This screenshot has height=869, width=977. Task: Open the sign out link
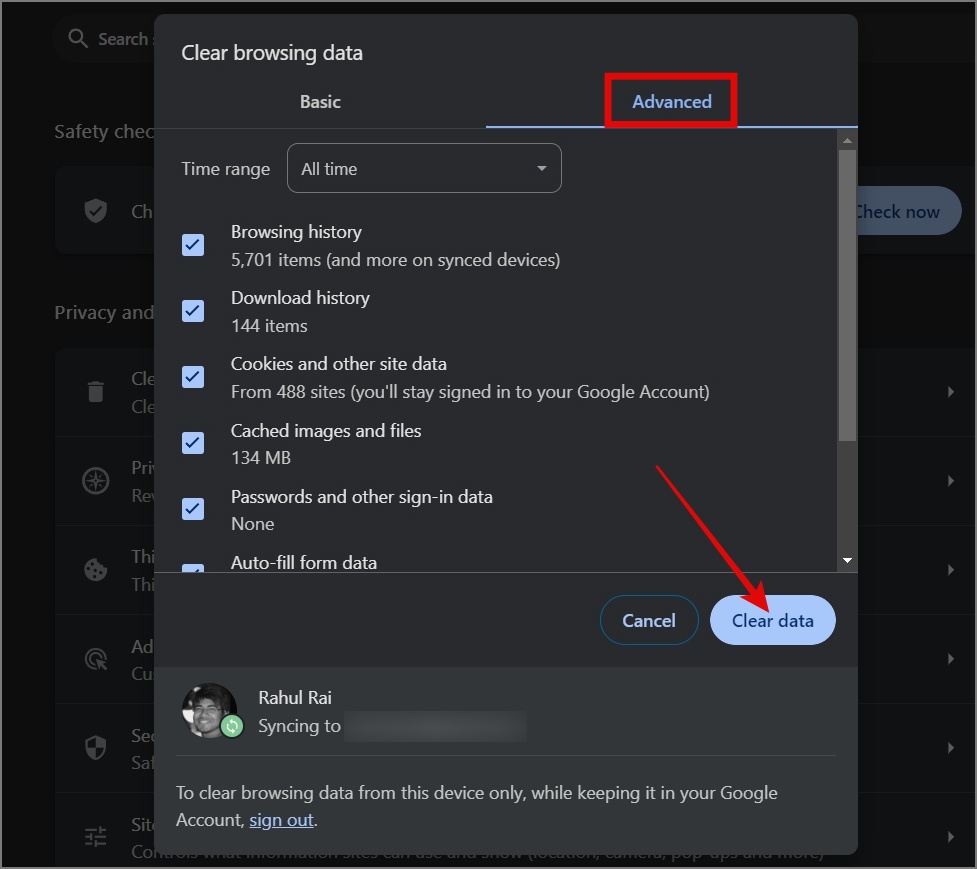(281, 819)
